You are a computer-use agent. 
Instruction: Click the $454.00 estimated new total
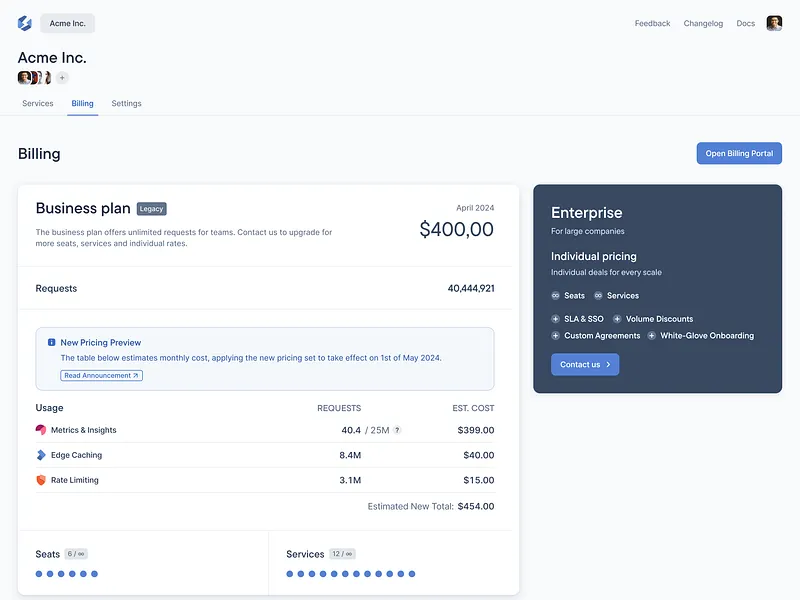point(476,507)
